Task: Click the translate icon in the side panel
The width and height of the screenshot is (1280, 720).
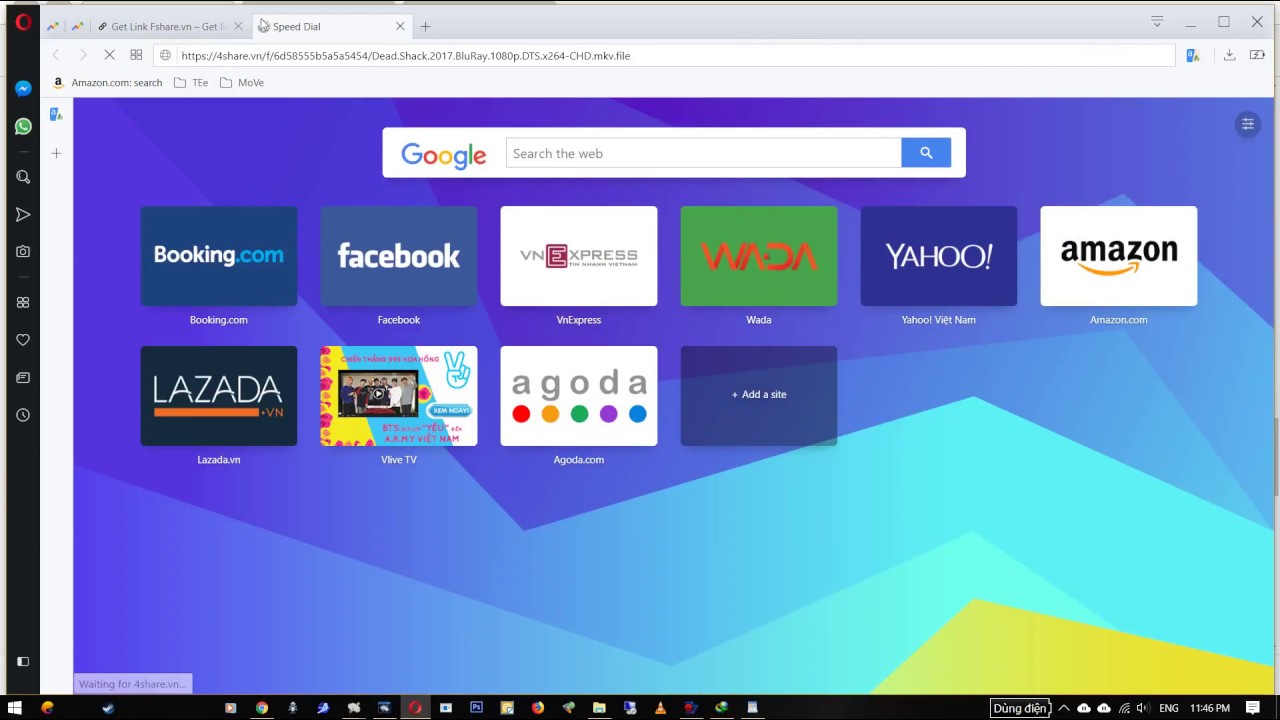Action: point(56,114)
